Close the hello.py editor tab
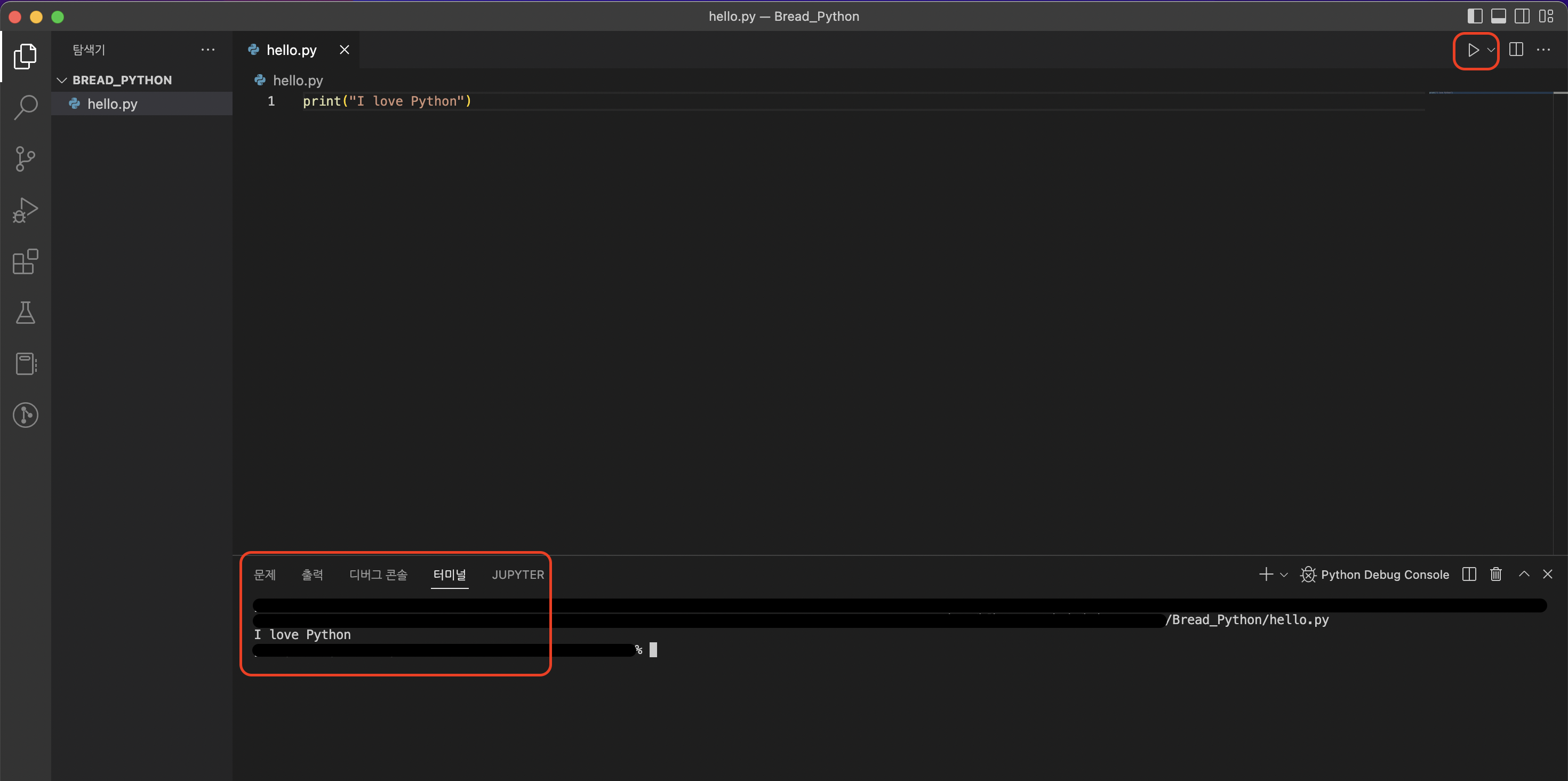 tap(345, 50)
